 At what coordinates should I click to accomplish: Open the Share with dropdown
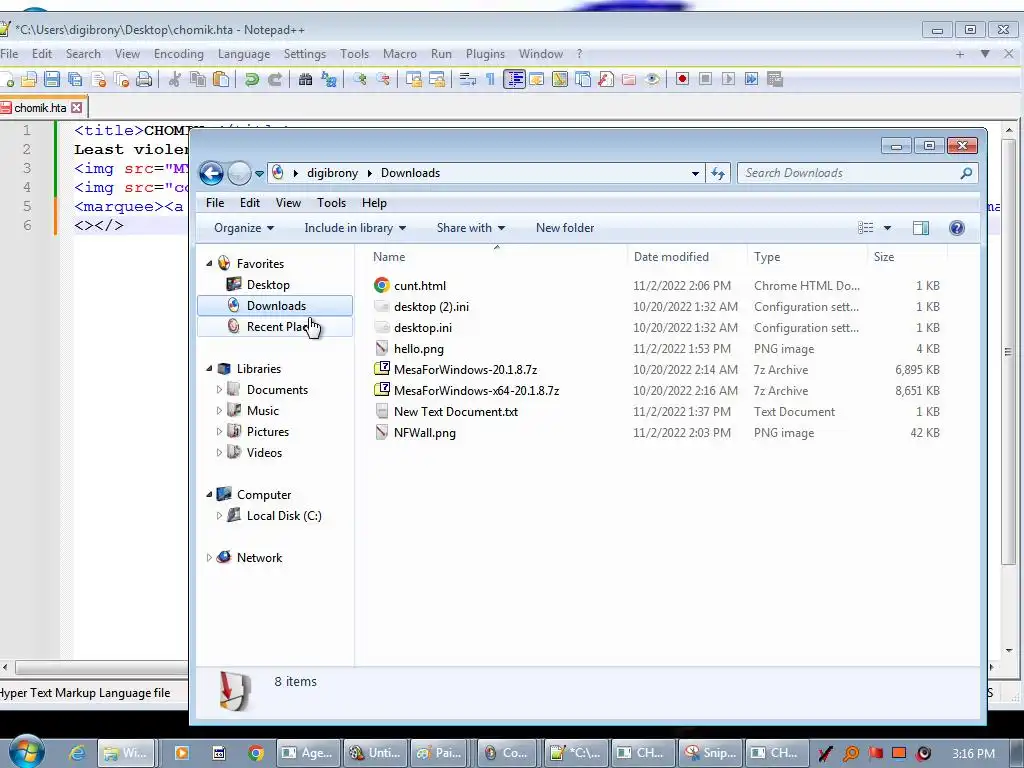(471, 228)
